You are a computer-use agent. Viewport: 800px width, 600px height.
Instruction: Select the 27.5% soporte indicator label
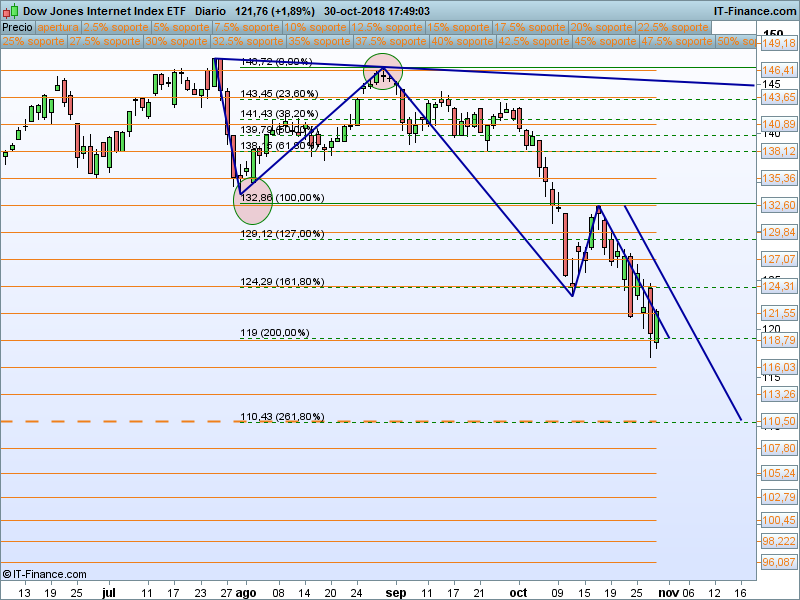tap(105, 41)
